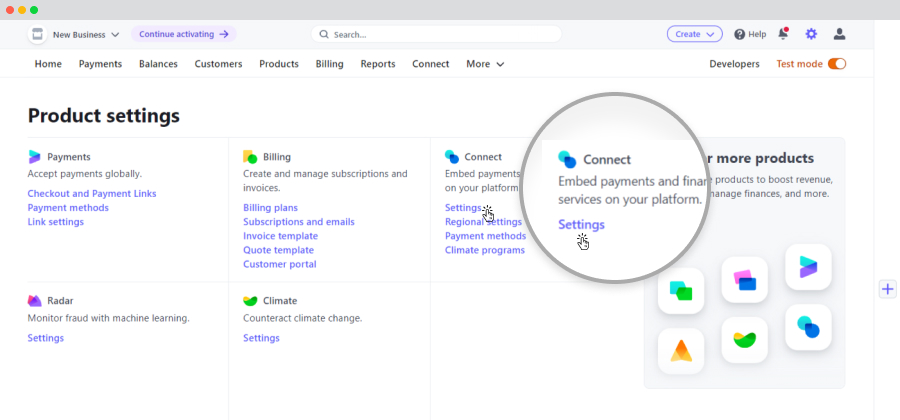Viewport: 900px width, 420px height.
Task: Click the search magnifier icon
Action: (x=324, y=34)
